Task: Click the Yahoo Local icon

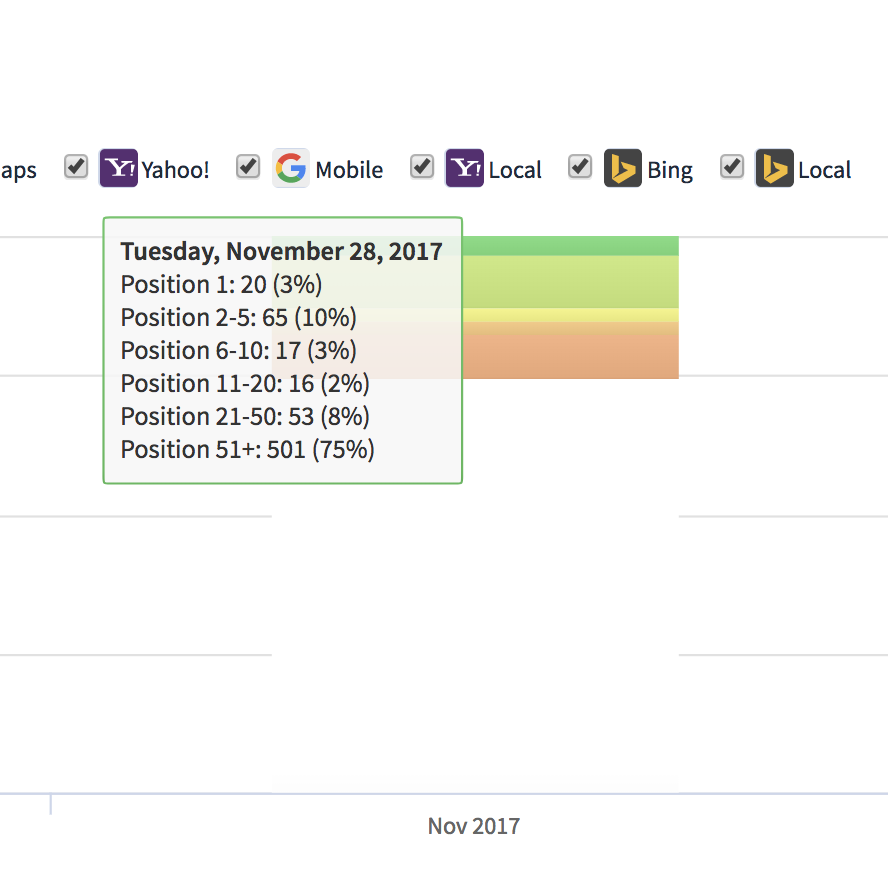Action: [x=464, y=169]
